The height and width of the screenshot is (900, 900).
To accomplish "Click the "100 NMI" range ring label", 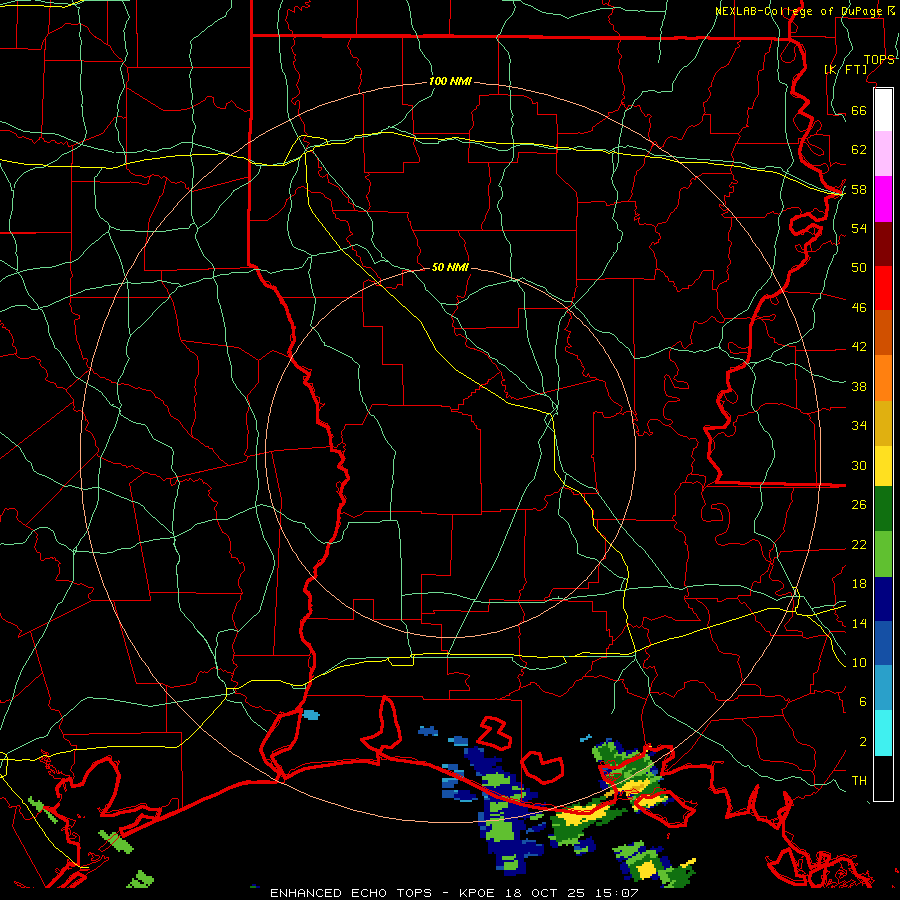I will 450,81.
